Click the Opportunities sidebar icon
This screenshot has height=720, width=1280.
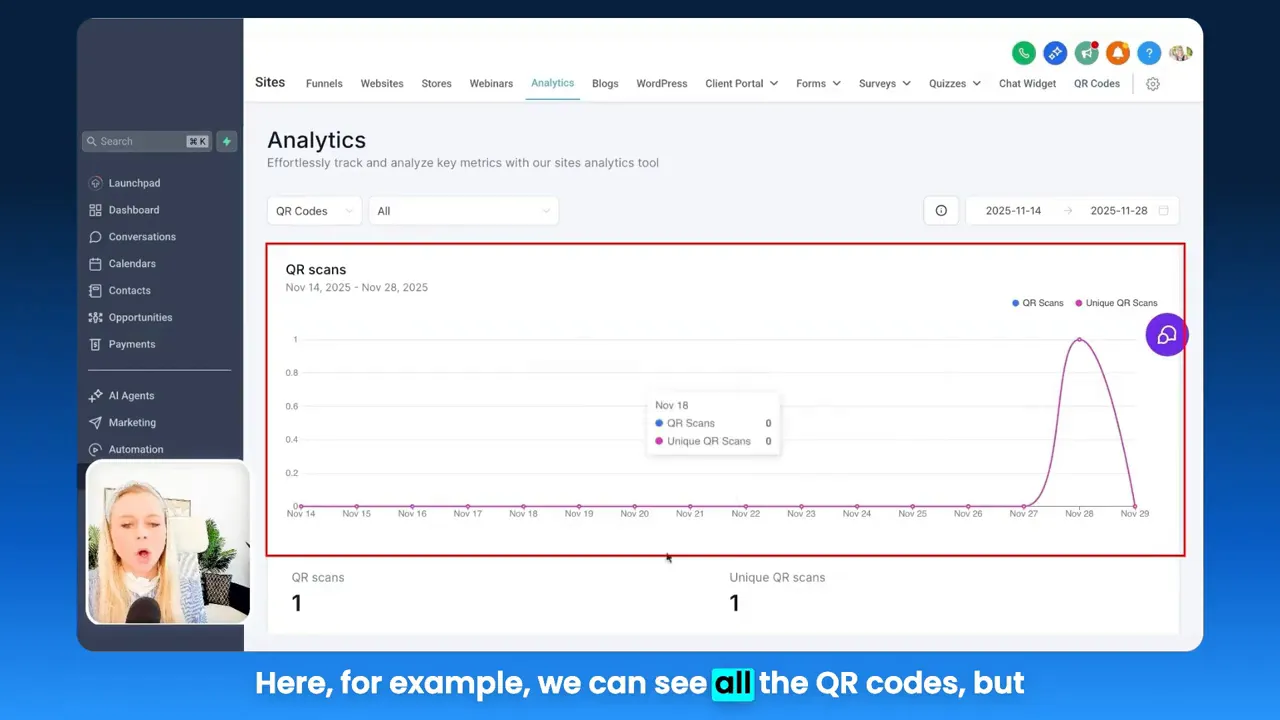96,318
